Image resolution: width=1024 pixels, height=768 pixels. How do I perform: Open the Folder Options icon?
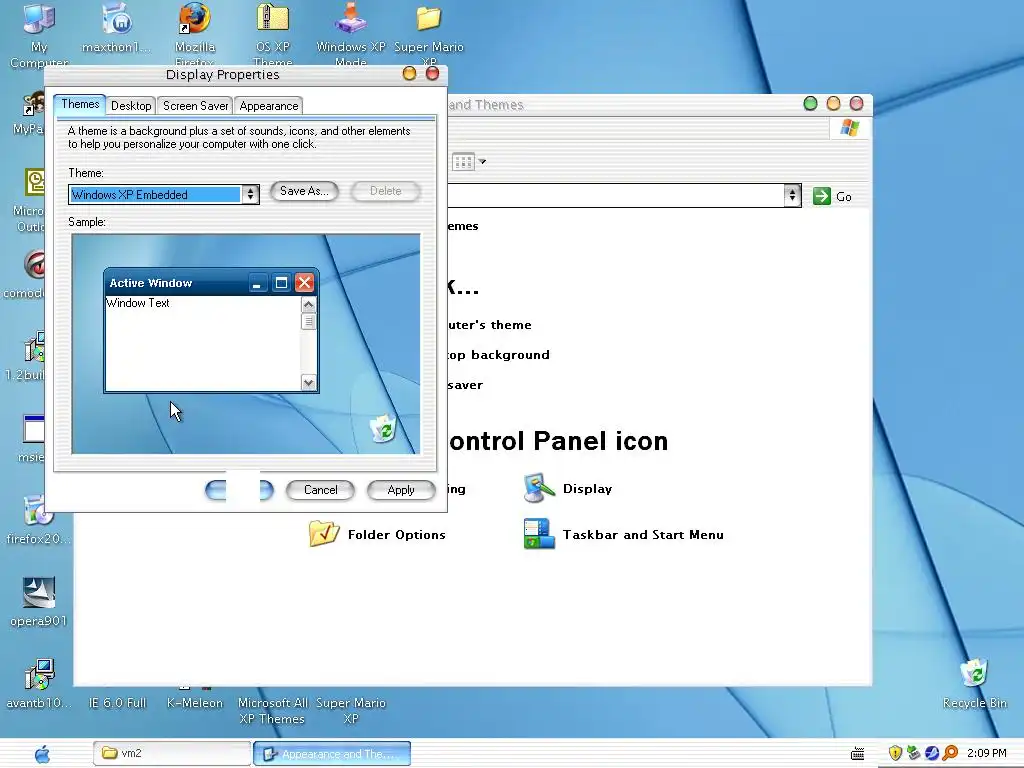(x=324, y=534)
